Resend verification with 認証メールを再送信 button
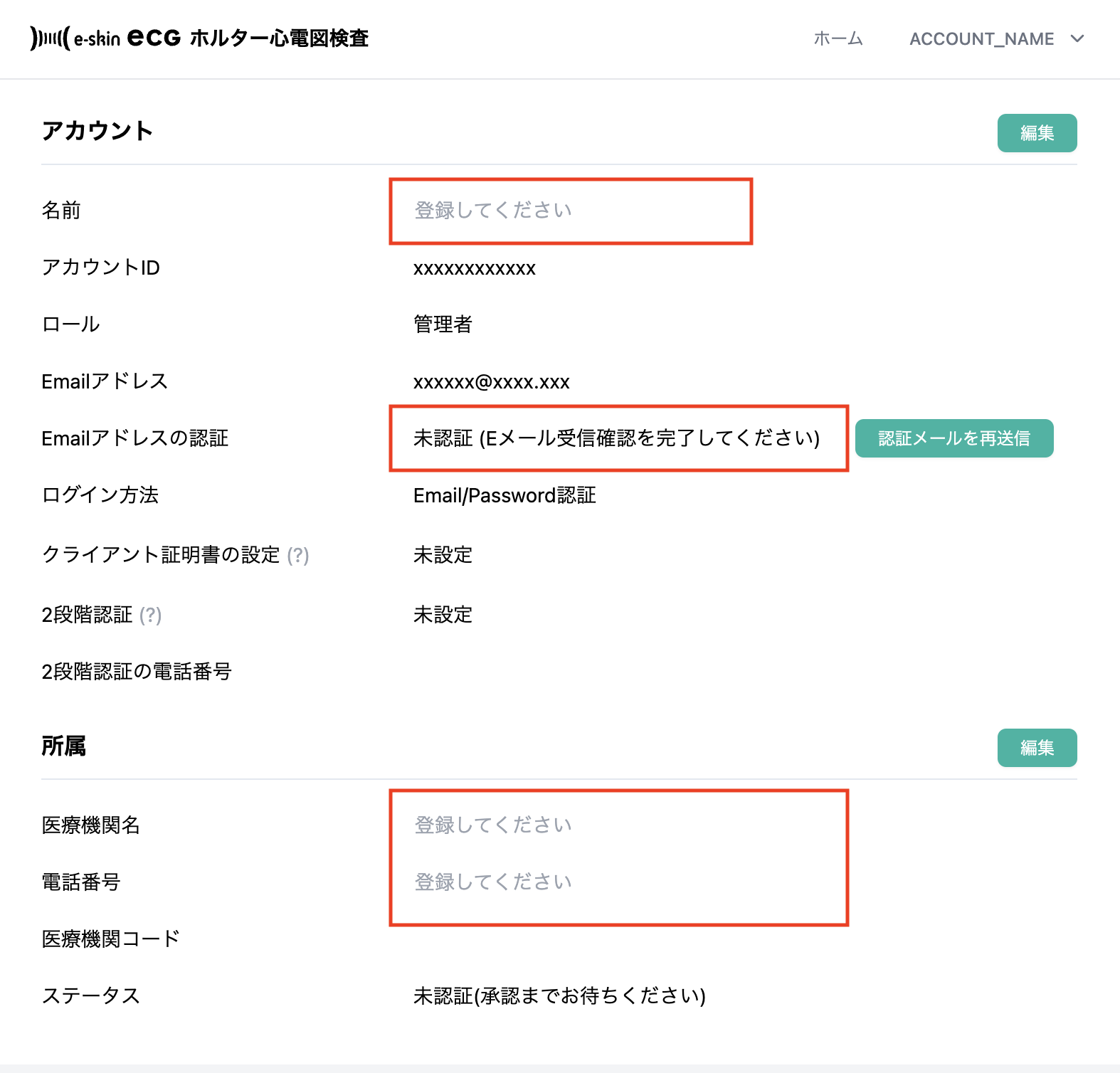This screenshot has width=1120, height=1073. (953, 438)
